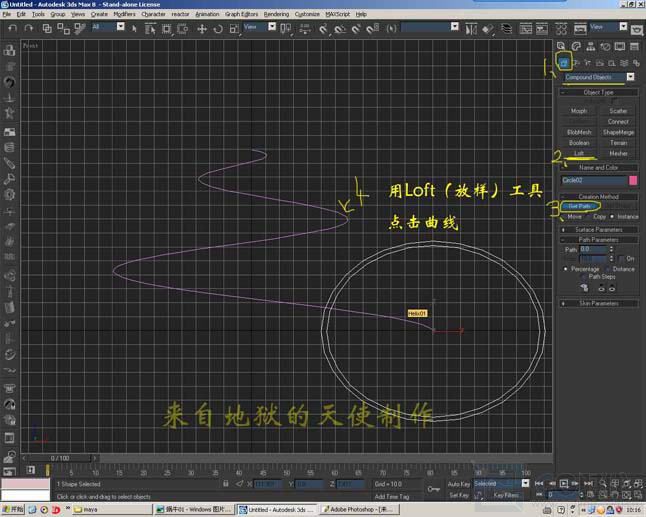This screenshot has height=517, width=646.
Task: Open the Motion command panel tab
Action: coord(605,46)
